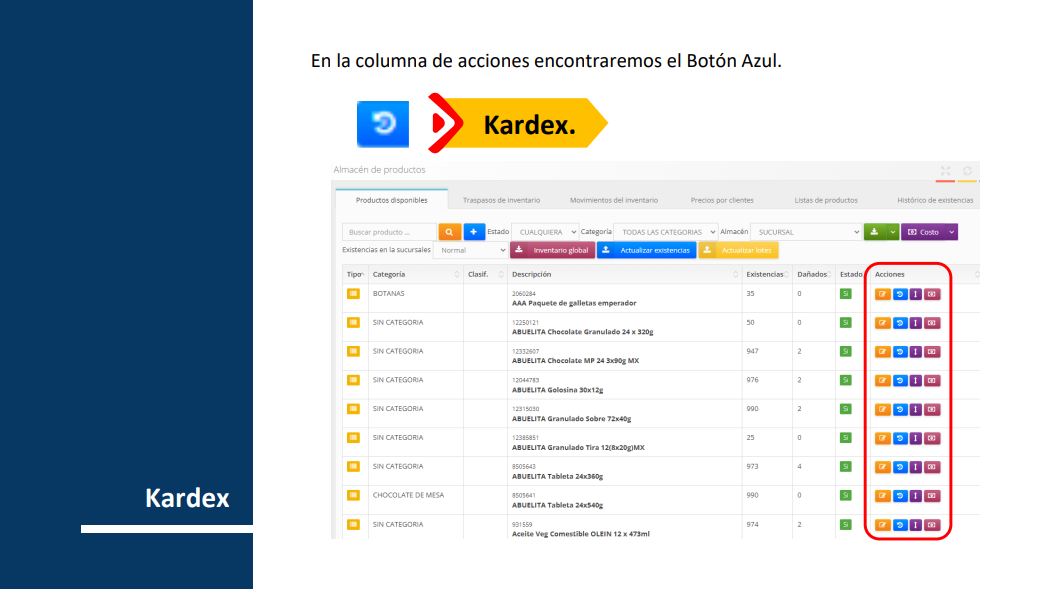Switch to Traspasos de inventario tab

[501, 200]
